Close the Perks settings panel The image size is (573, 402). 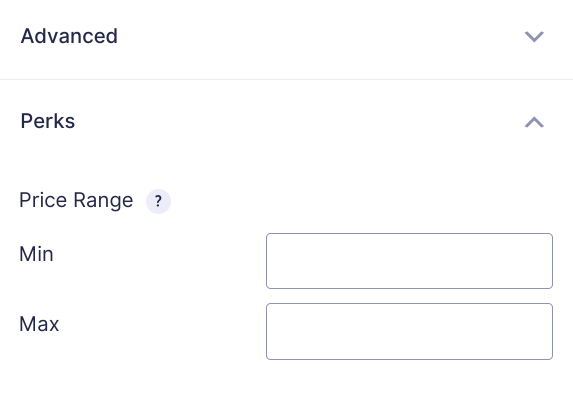[286, 121]
